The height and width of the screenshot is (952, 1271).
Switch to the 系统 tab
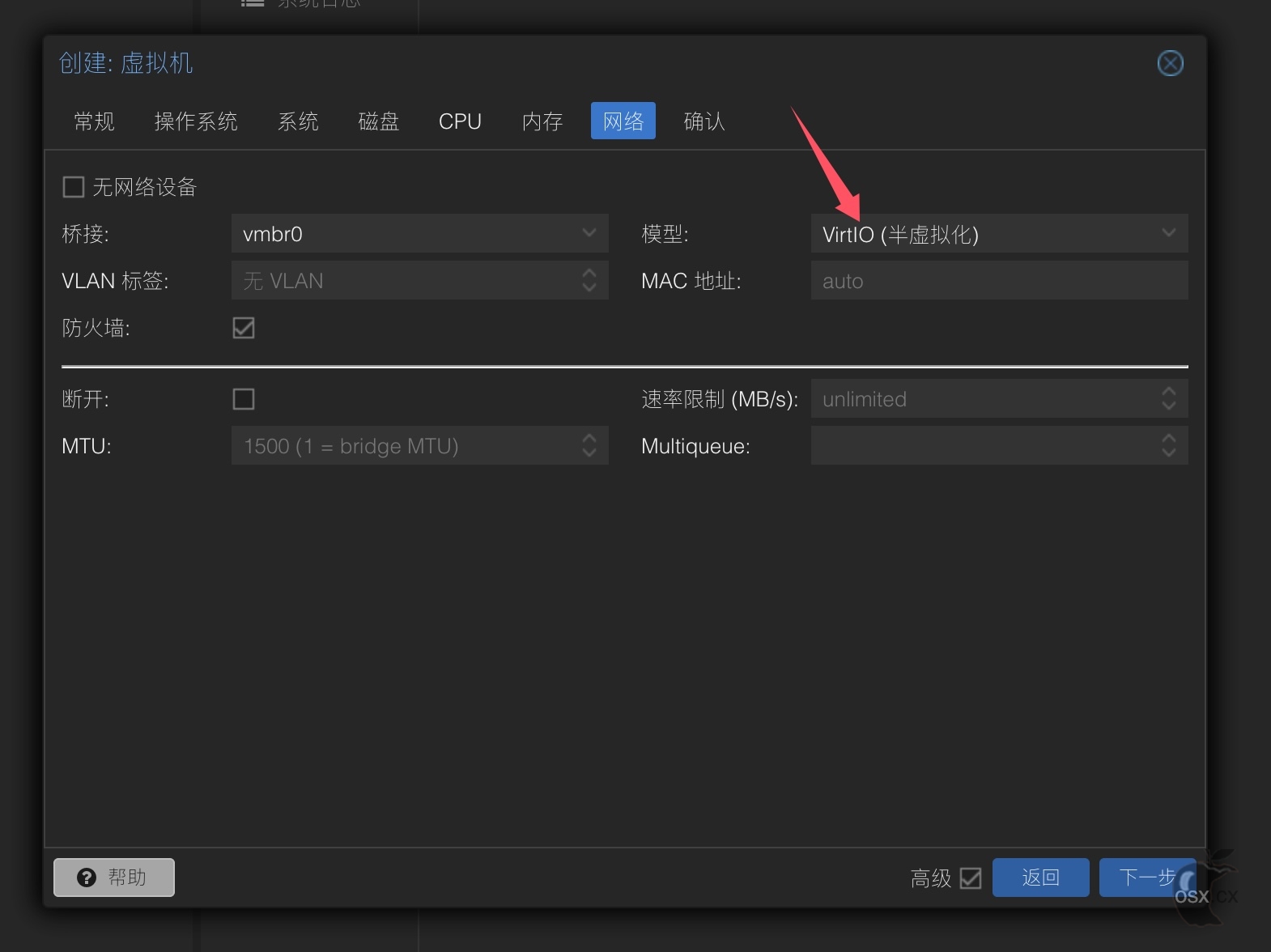(298, 121)
